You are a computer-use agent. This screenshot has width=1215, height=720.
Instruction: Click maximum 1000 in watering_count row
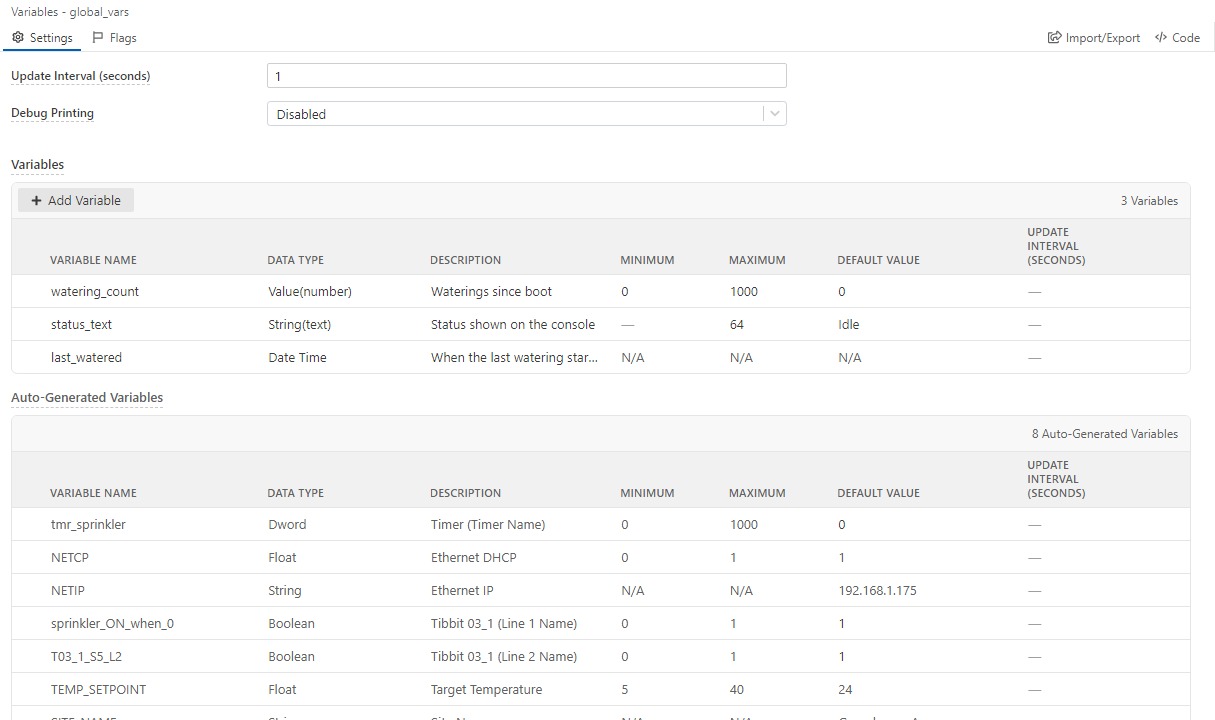click(744, 291)
